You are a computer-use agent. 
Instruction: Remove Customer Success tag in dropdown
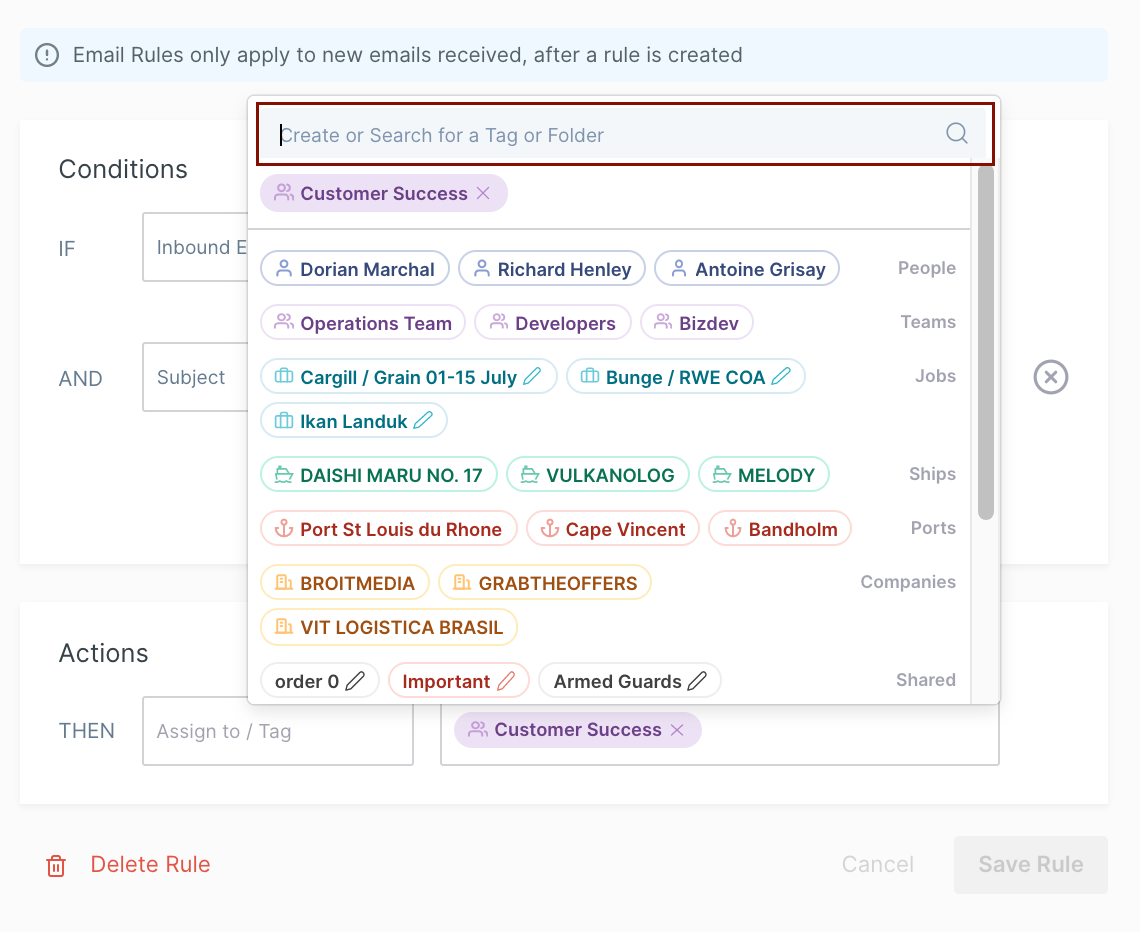coord(483,194)
